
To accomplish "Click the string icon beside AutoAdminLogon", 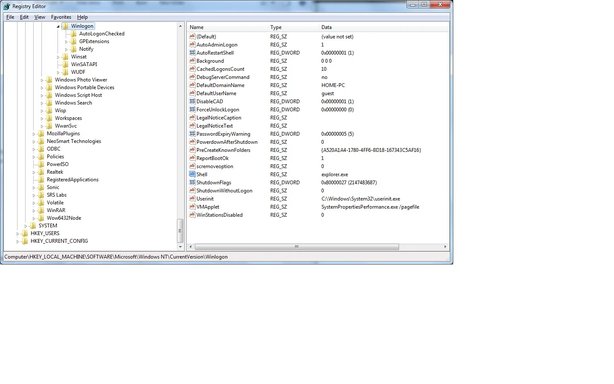I will point(192,45).
